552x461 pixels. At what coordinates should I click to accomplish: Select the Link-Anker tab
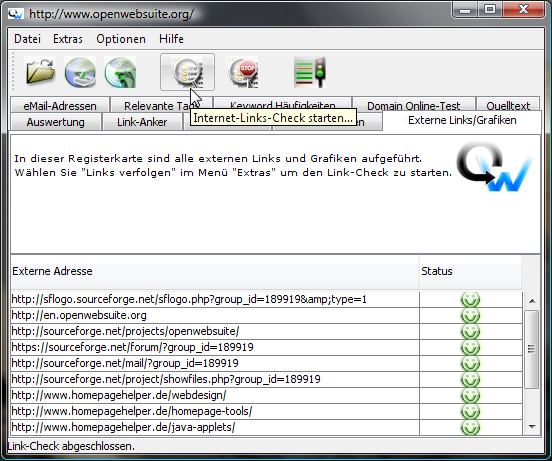tap(142, 122)
